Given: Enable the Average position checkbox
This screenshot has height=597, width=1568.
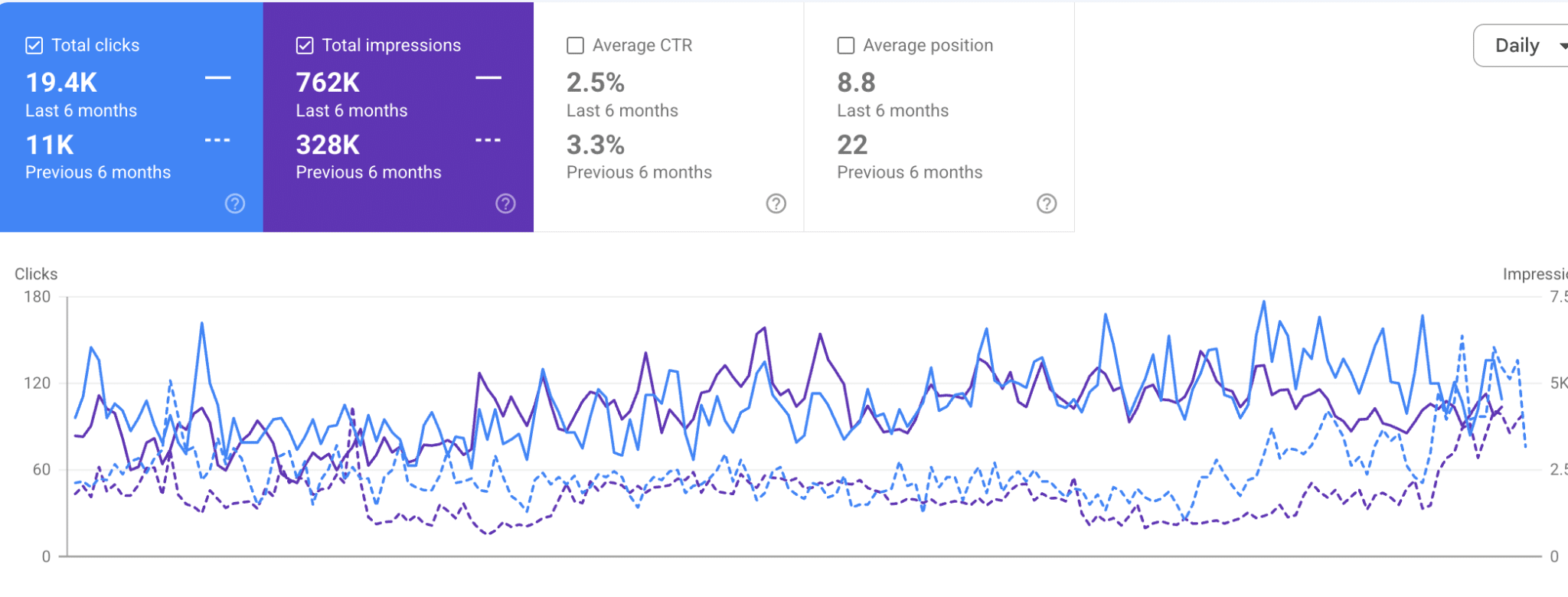Looking at the screenshot, I should pos(846,45).
